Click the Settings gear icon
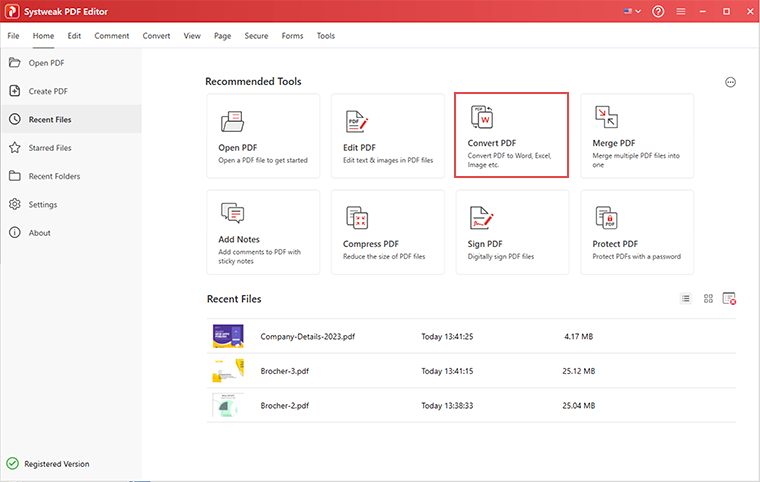Screen dimensions: 760x482 point(15,204)
